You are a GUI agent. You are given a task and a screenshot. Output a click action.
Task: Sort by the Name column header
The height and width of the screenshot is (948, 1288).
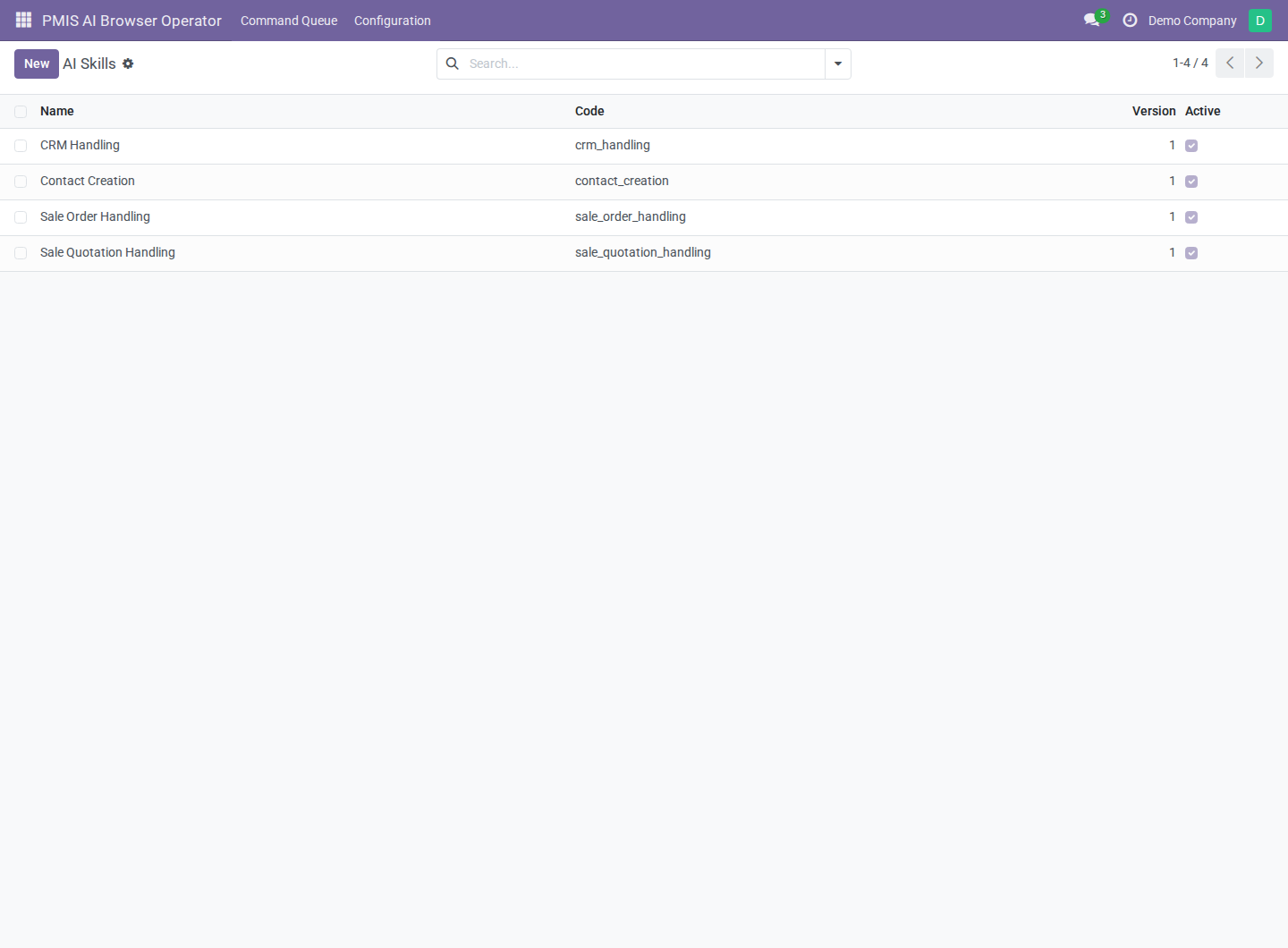coord(57,111)
